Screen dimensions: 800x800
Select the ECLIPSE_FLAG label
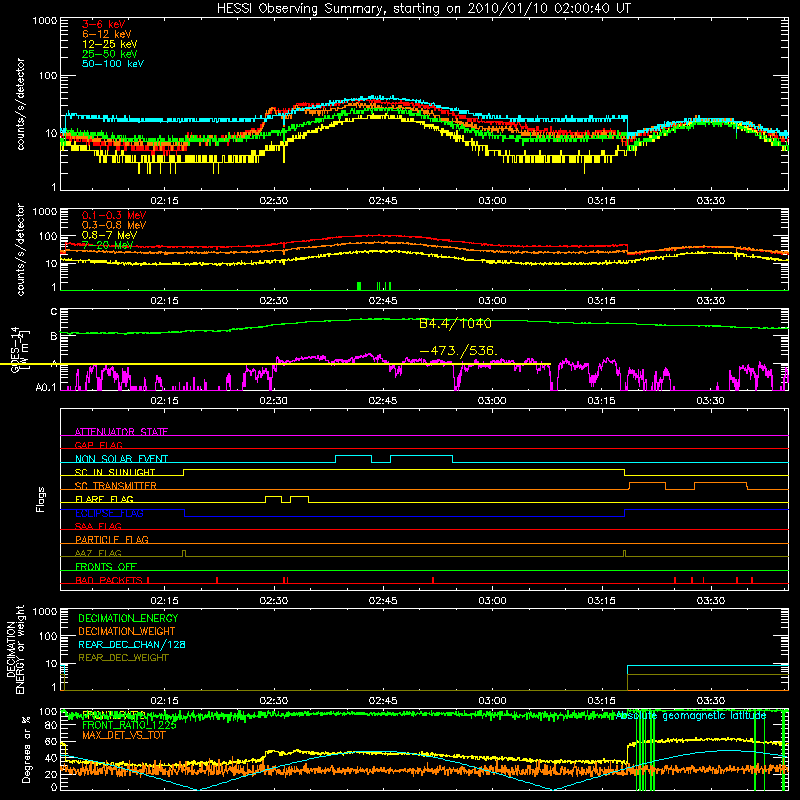109,513
